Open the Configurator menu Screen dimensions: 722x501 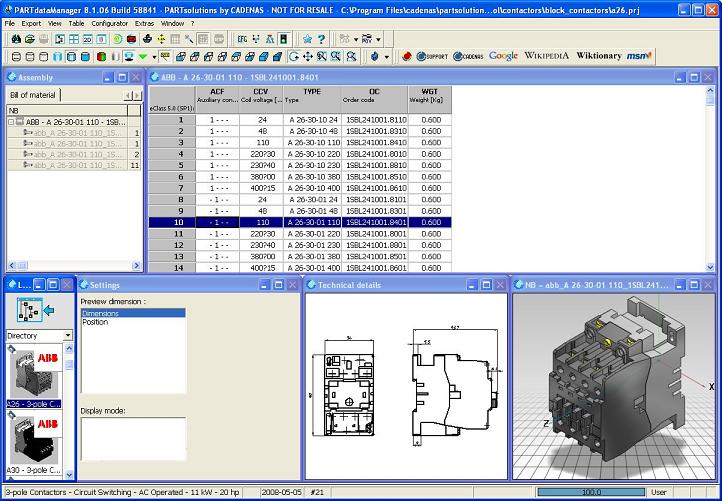[x=110, y=23]
